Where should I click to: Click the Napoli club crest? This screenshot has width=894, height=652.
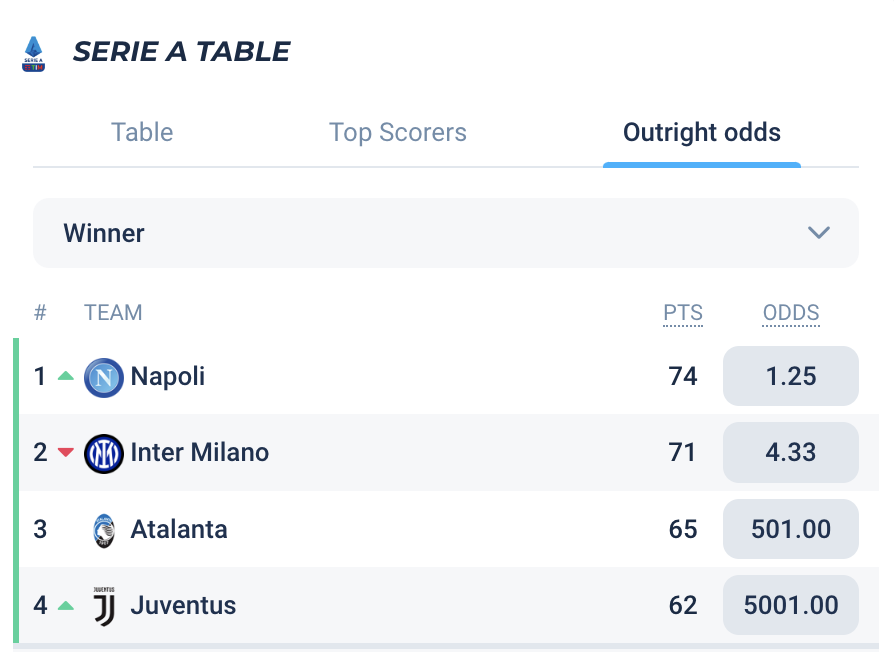104,378
